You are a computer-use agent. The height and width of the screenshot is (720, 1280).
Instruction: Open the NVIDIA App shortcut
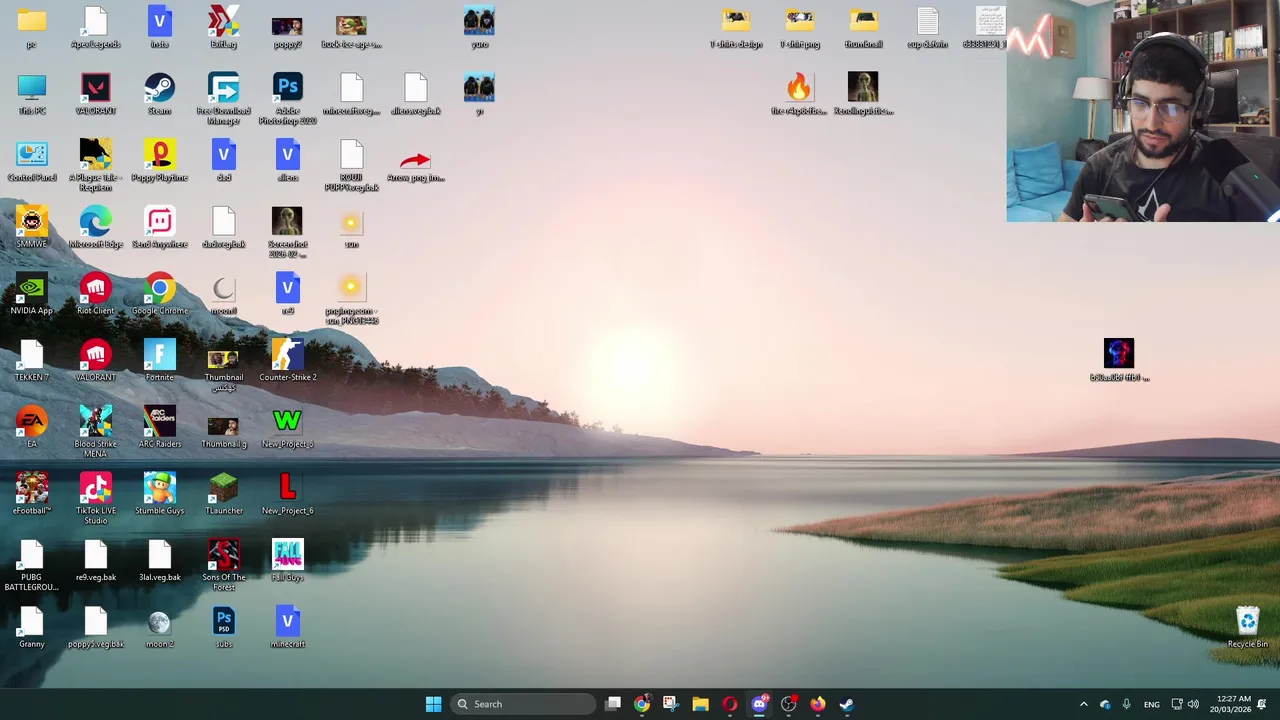(x=31, y=295)
